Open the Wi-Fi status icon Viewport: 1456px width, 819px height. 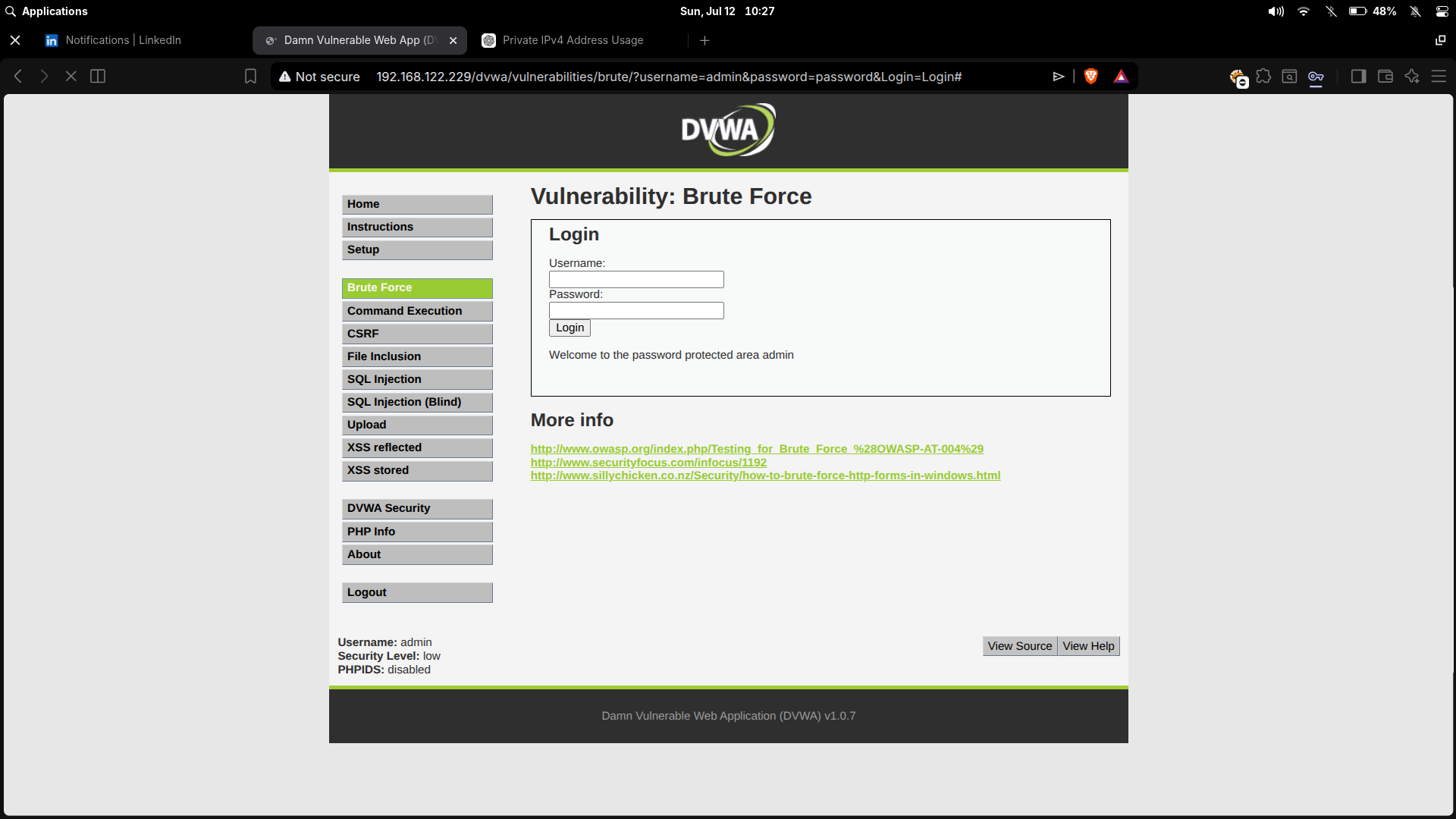tap(1304, 11)
